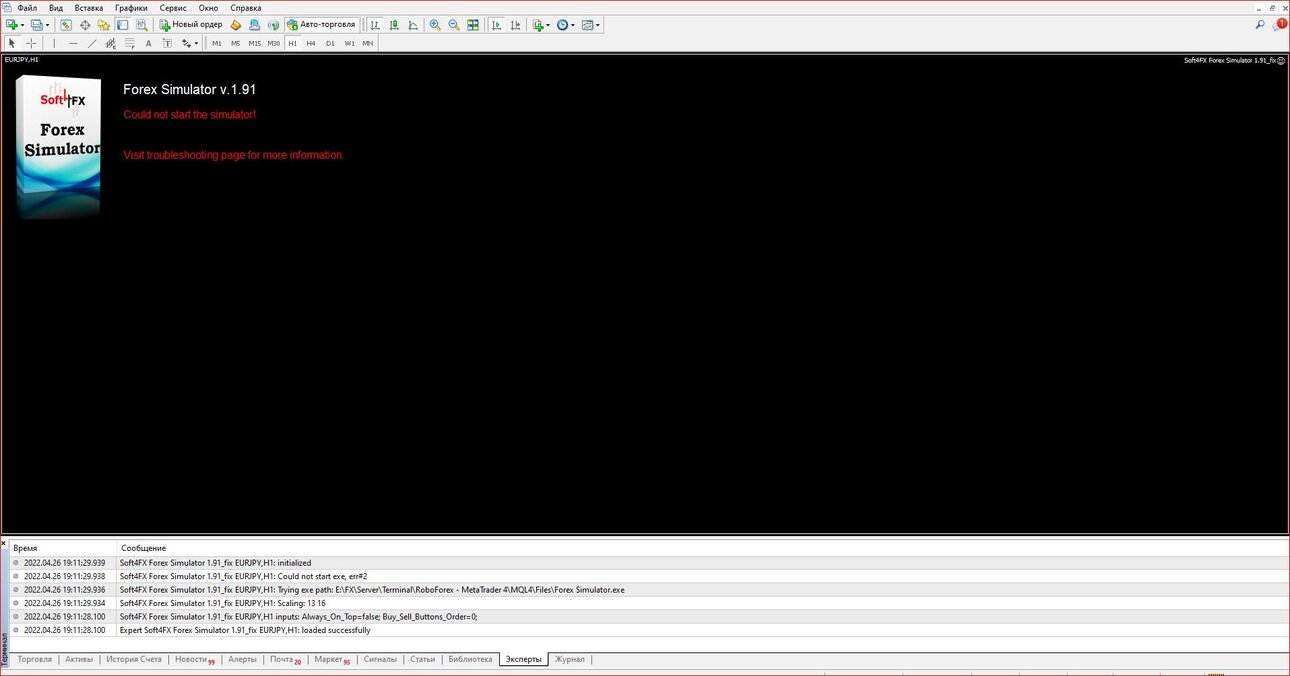
Task: Switch timeframe to M30
Action: tap(274, 43)
